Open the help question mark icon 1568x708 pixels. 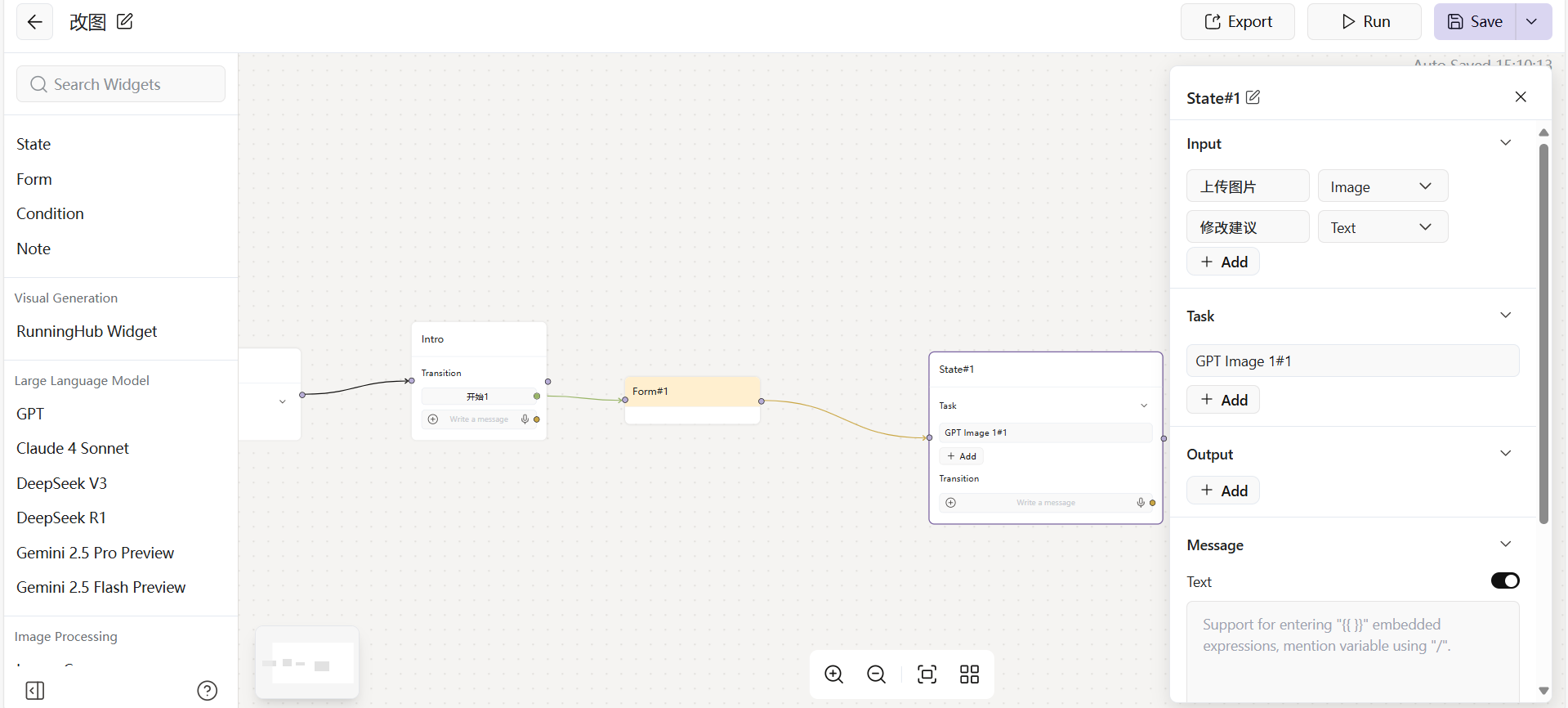pyautogui.click(x=208, y=691)
